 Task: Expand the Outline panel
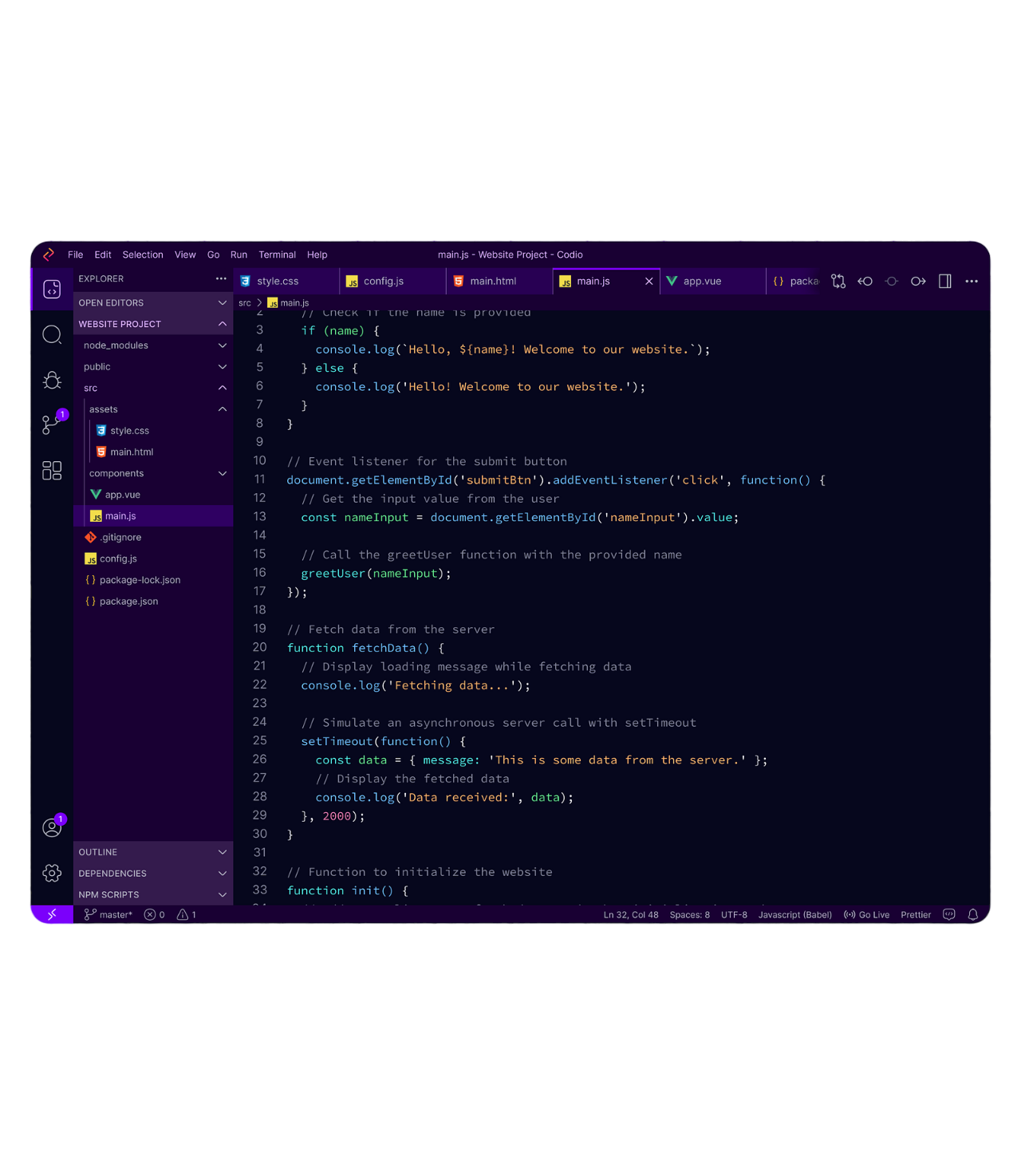[x=153, y=852]
